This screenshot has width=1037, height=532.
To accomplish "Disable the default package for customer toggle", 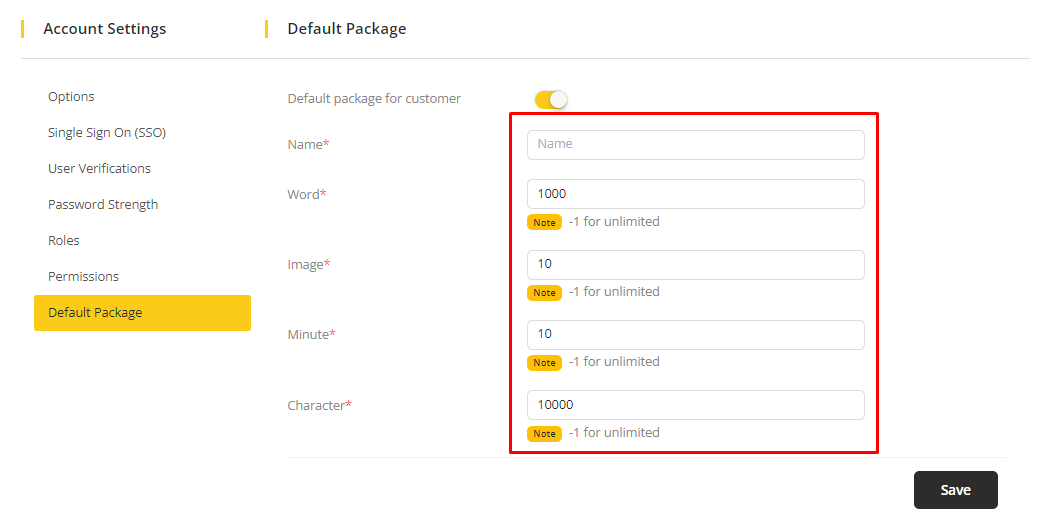I will (x=551, y=99).
